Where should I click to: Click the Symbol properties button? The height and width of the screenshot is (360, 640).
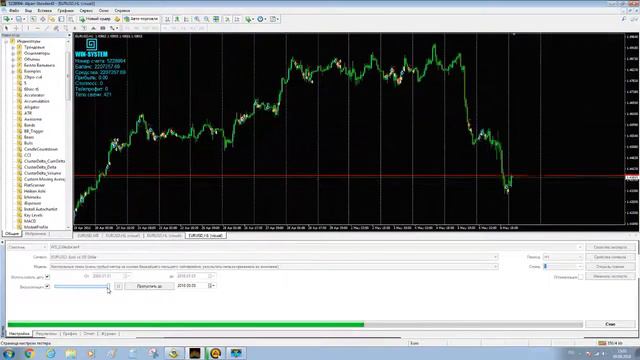610,257
